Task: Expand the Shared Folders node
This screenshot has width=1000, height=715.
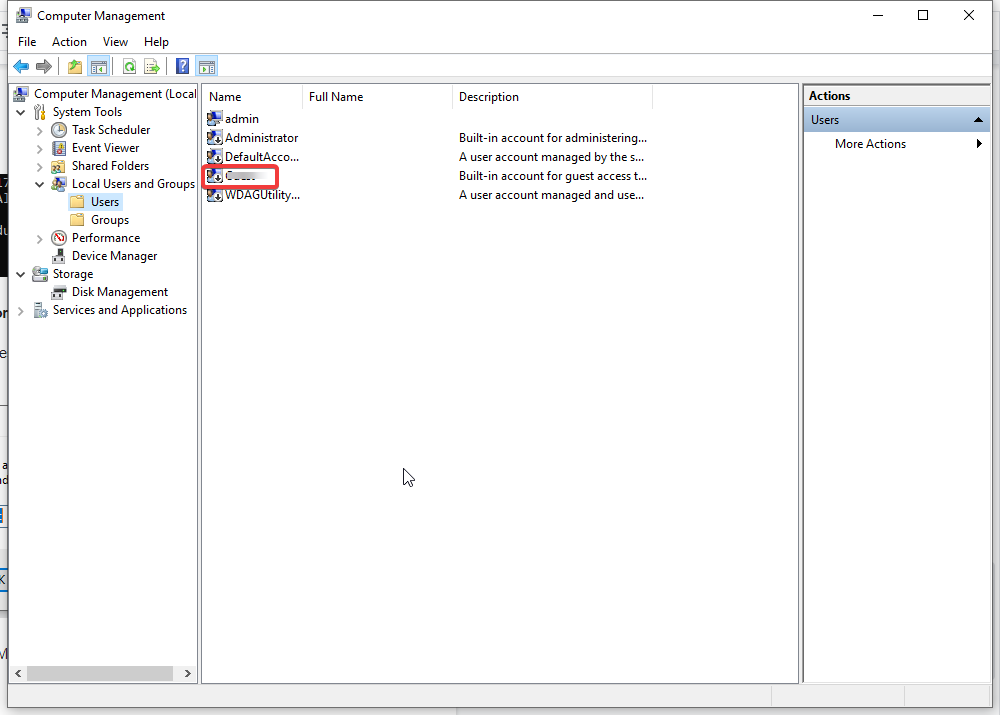Action: coord(40,166)
